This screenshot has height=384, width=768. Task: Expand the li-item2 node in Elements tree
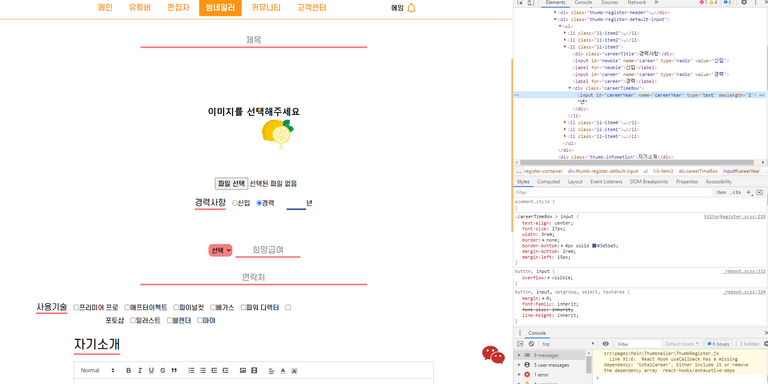pos(565,40)
